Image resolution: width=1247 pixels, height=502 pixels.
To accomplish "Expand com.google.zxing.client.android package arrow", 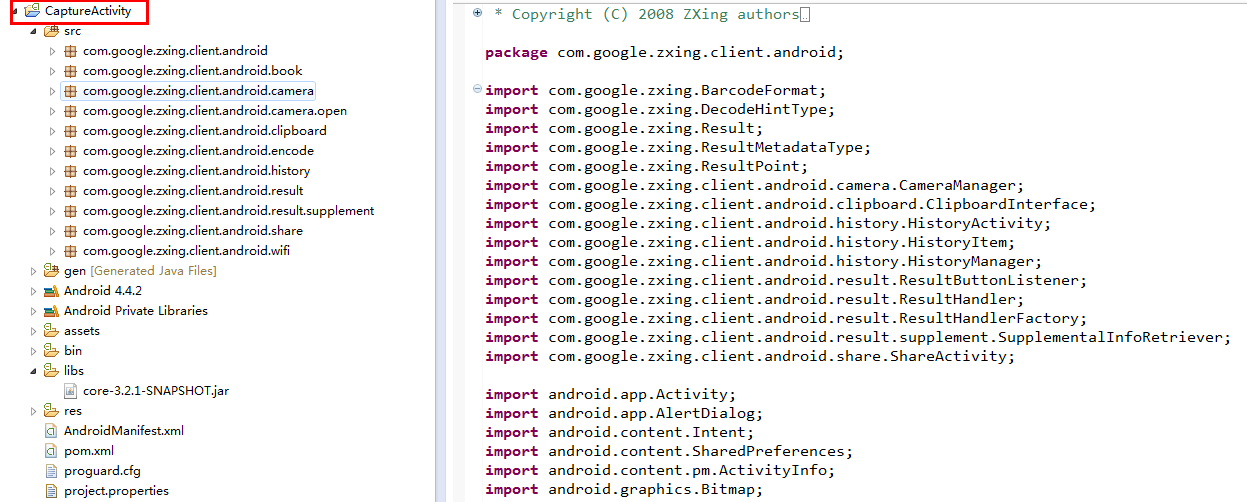I will click(x=53, y=51).
